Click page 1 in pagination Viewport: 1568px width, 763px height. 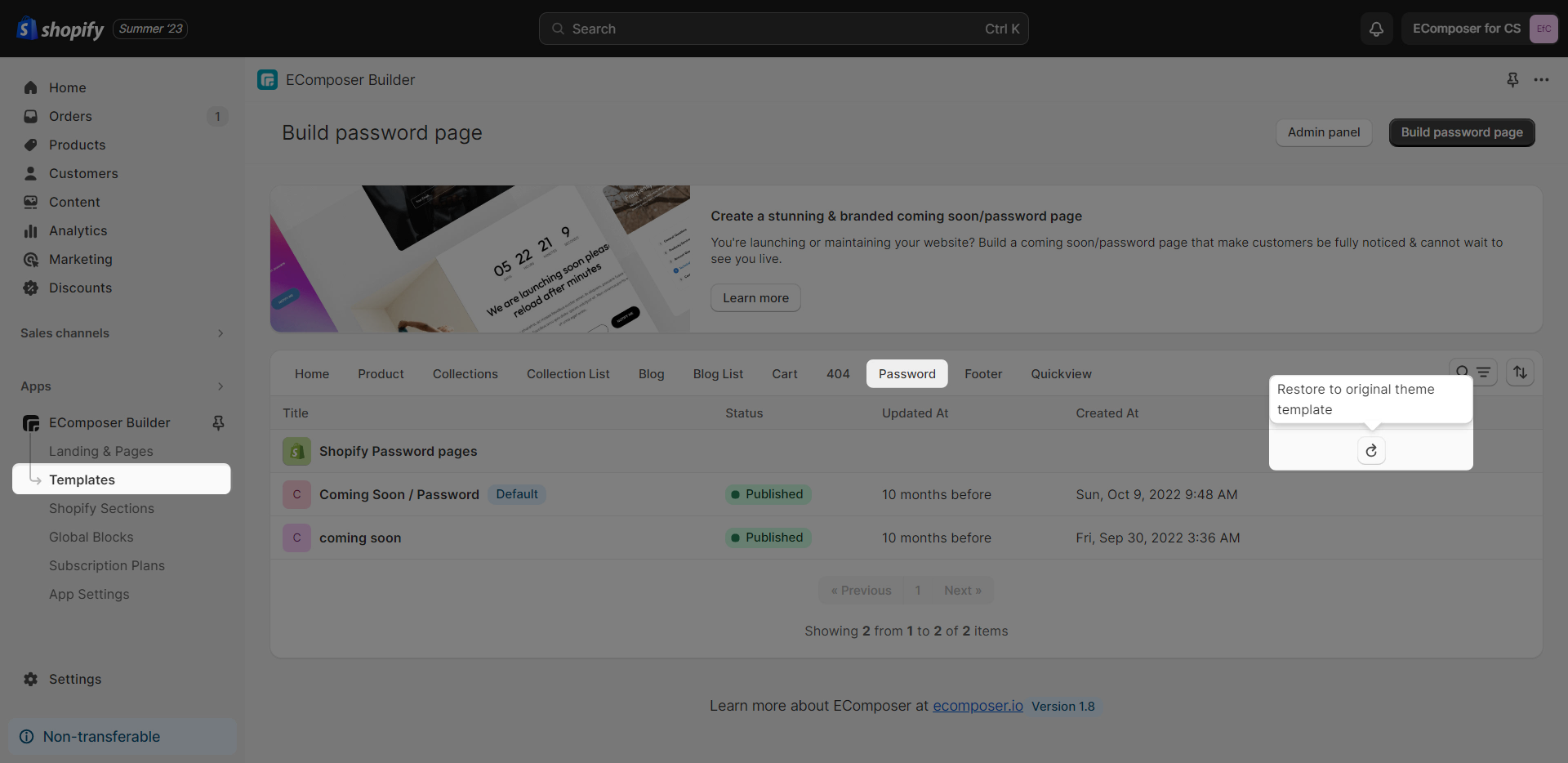[x=918, y=591]
